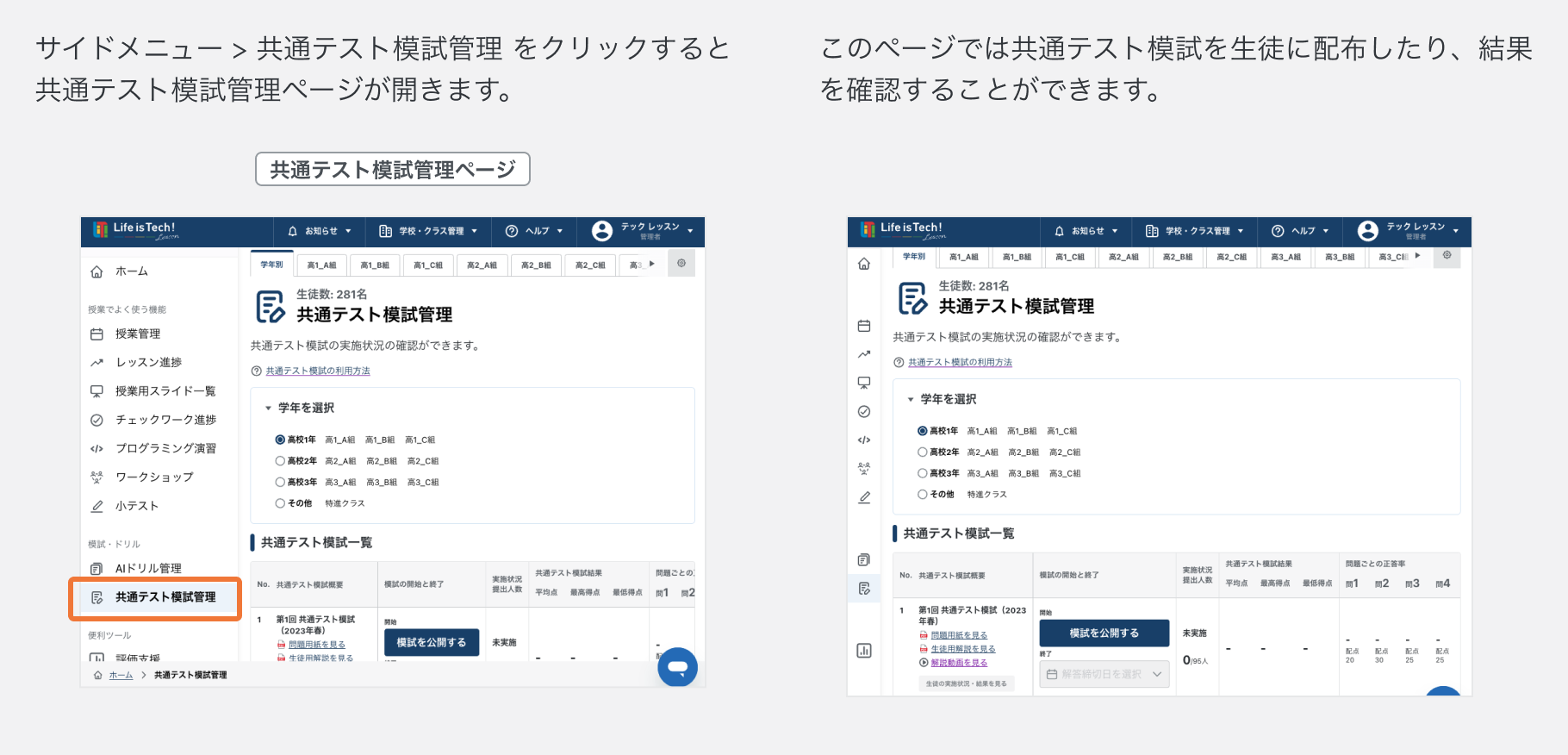Click pencil quiz icon in right collapsed sidebar

click(x=864, y=497)
